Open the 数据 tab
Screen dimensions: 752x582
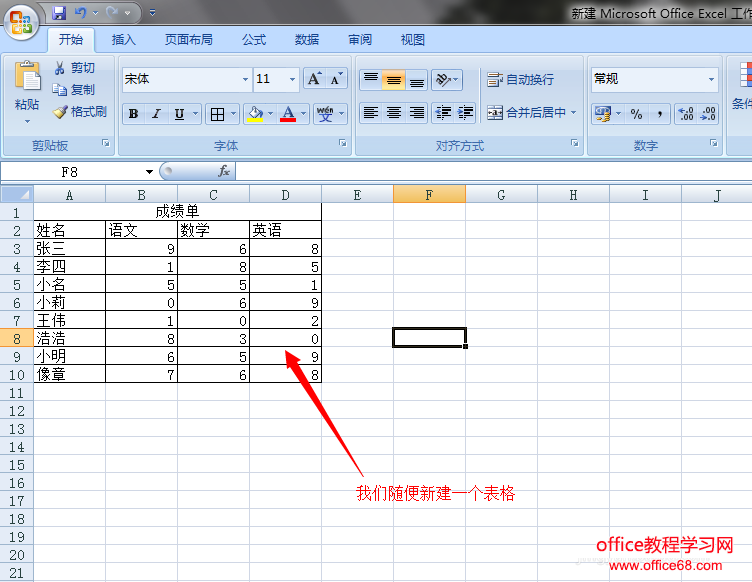307,40
